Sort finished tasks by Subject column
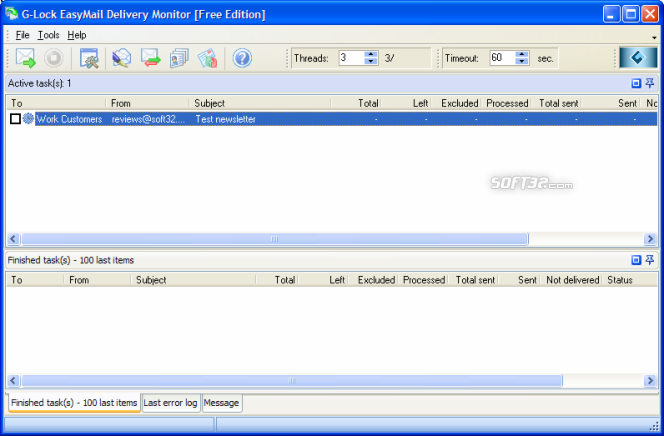 194,280
